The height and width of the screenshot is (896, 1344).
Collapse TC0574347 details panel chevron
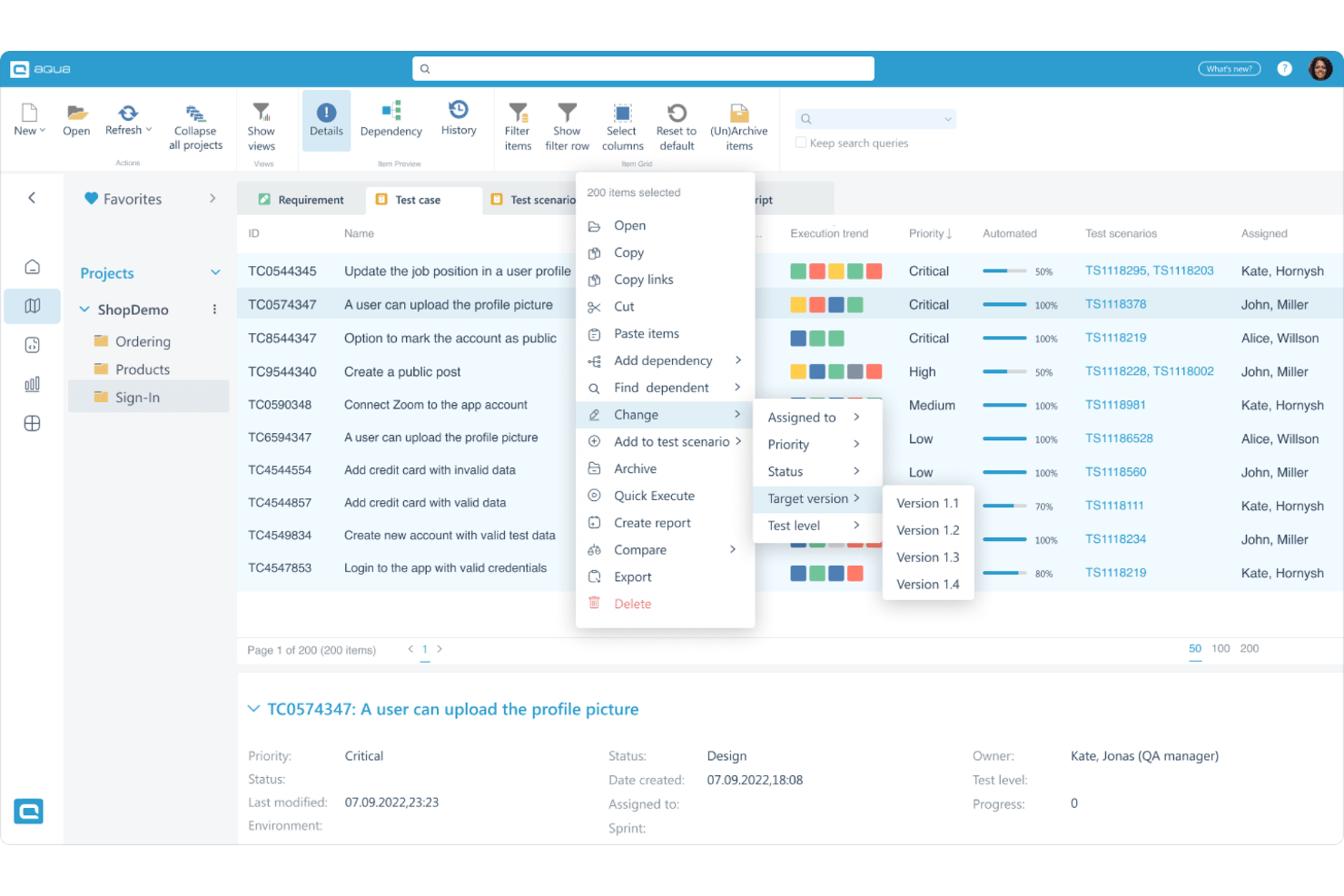pos(253,709)
